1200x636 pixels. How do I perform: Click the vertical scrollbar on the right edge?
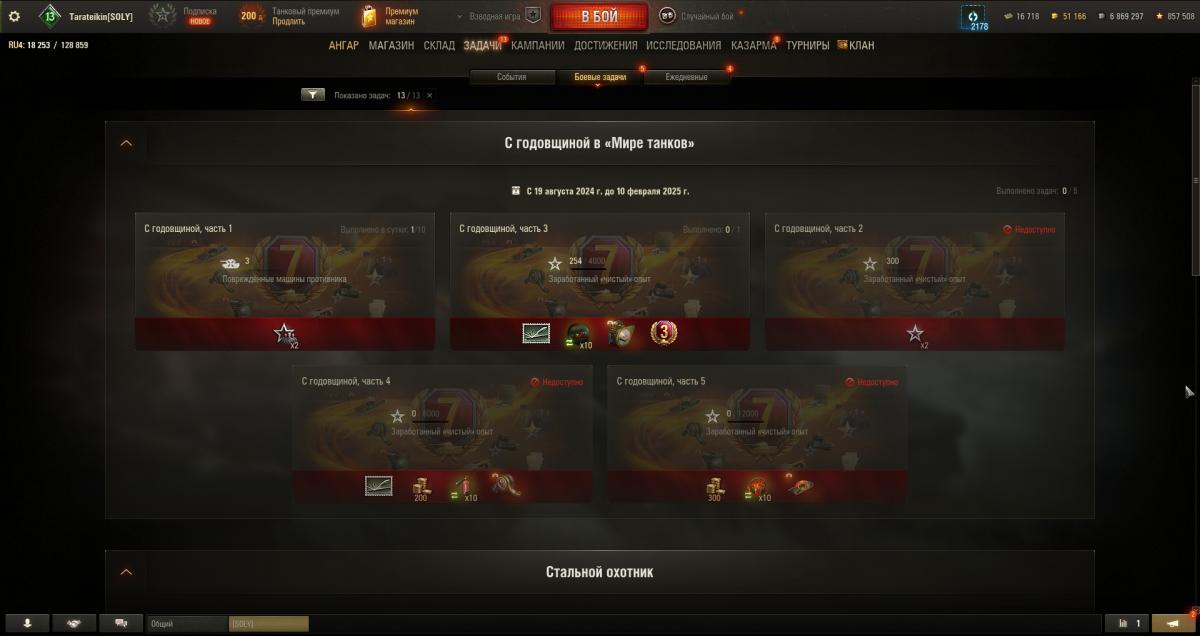tap(1196, 180)
